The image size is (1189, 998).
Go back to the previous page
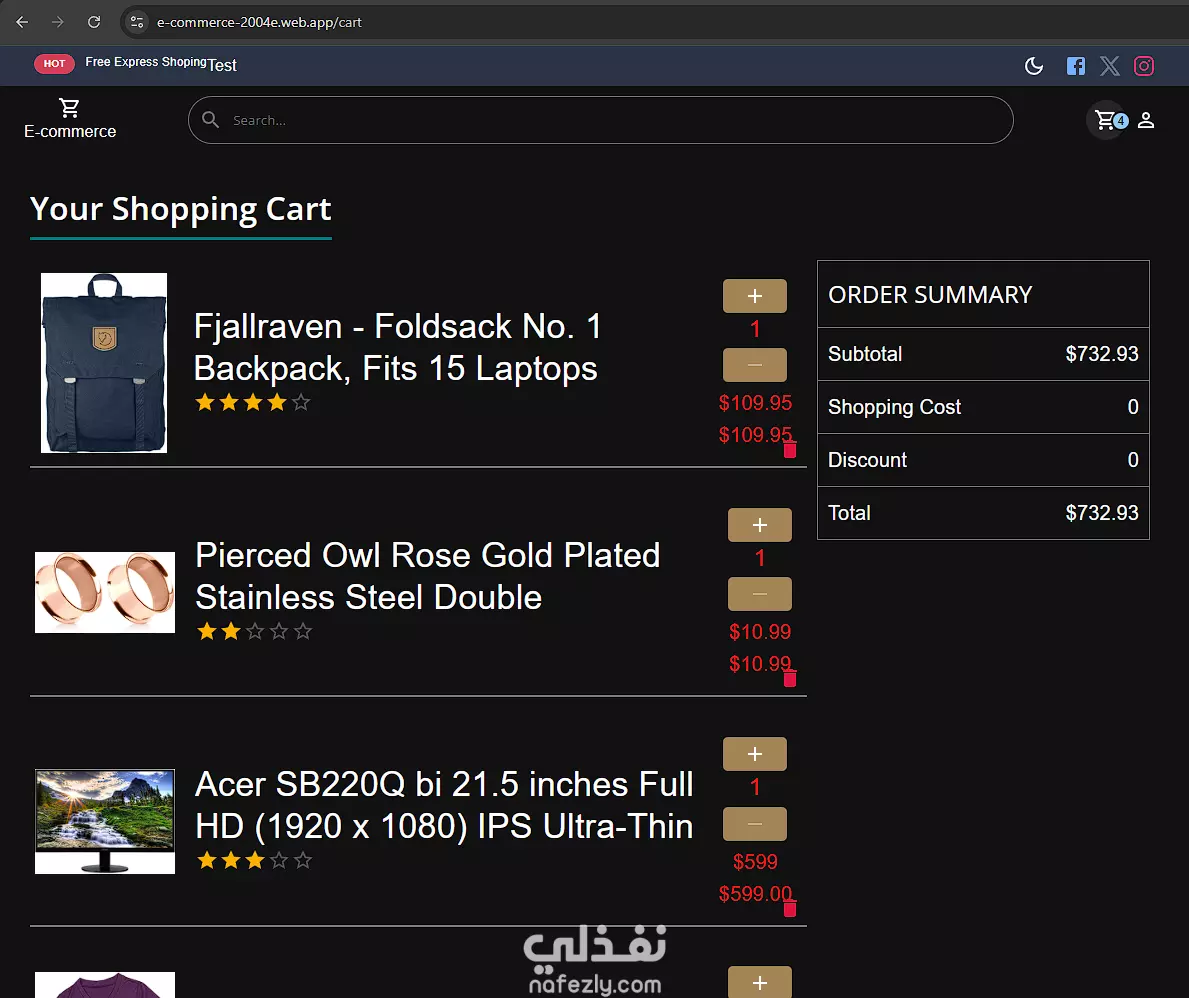coord(22,22)
